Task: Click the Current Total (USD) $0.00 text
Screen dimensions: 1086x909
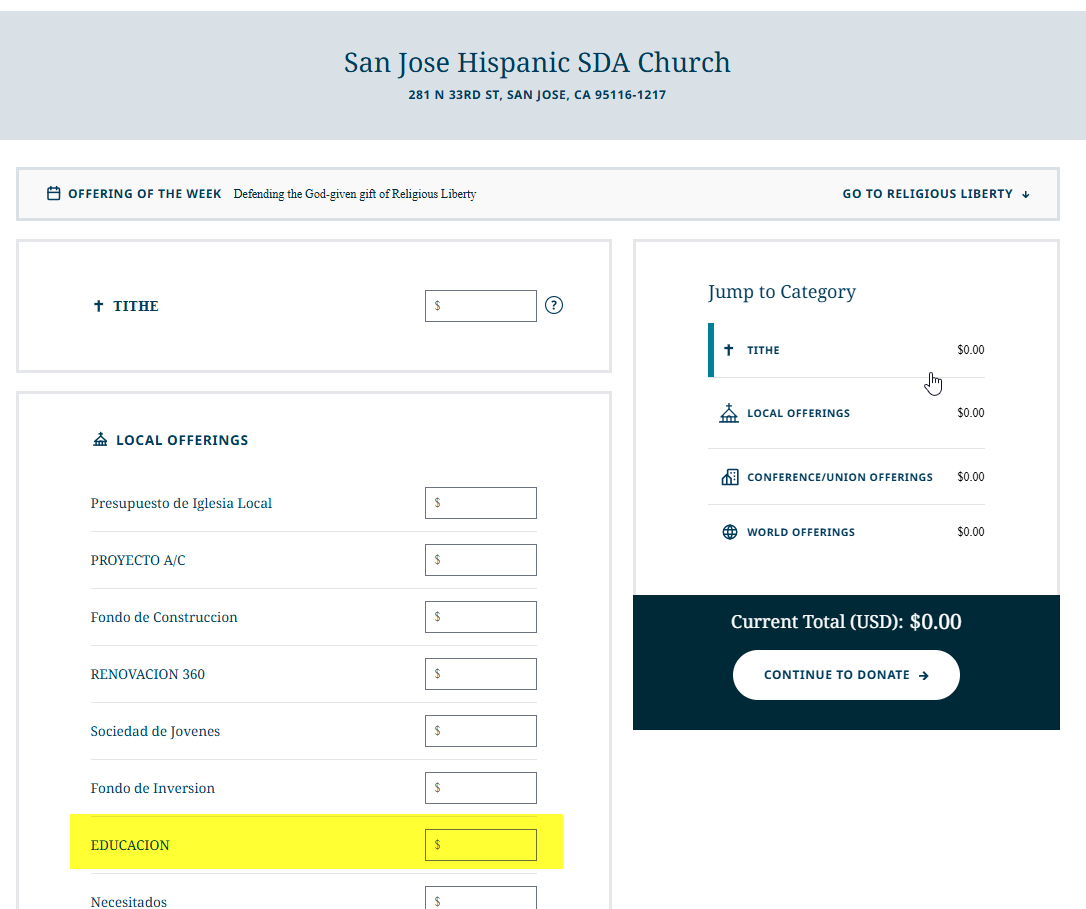Action: pos(846,621)
